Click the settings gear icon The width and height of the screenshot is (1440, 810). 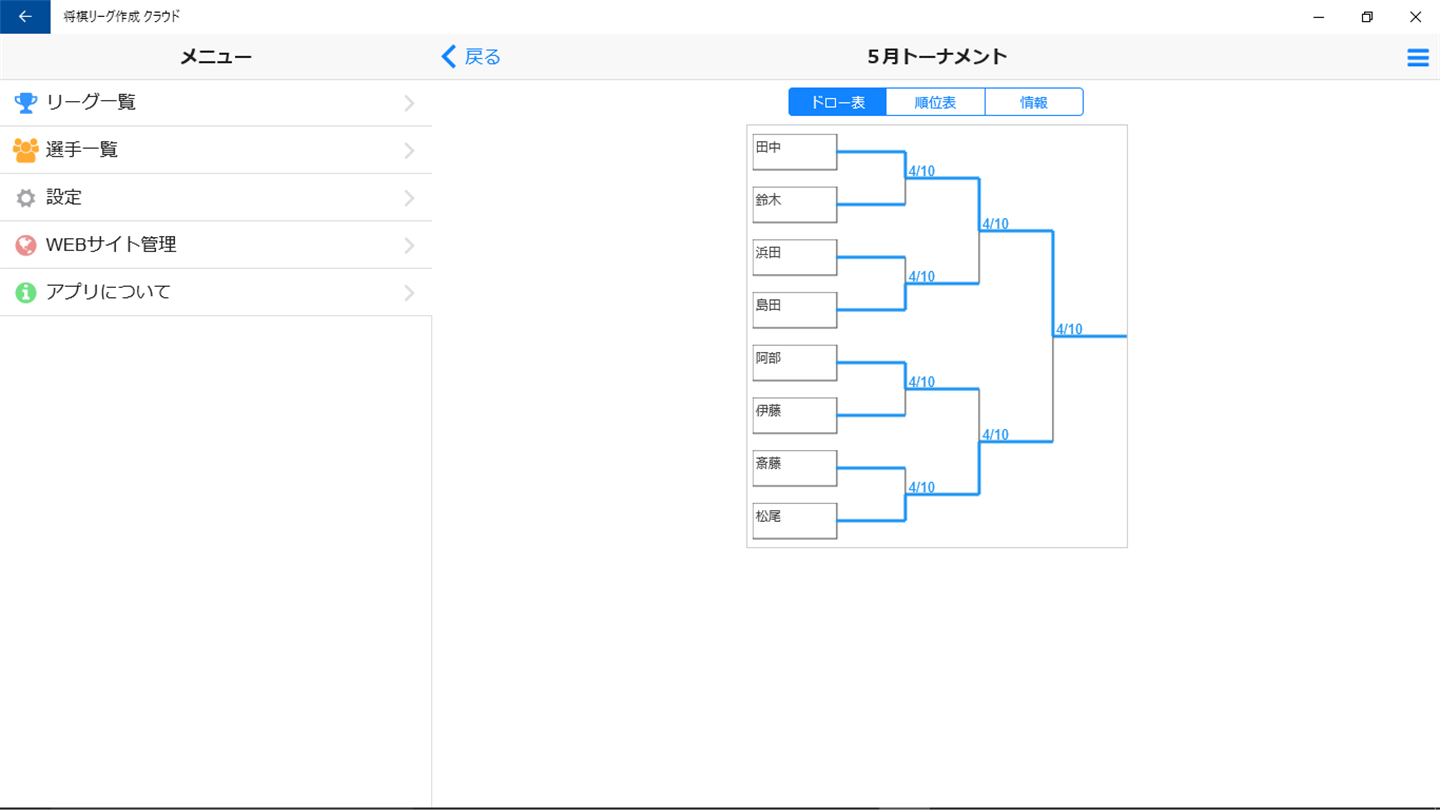point(26,198)
